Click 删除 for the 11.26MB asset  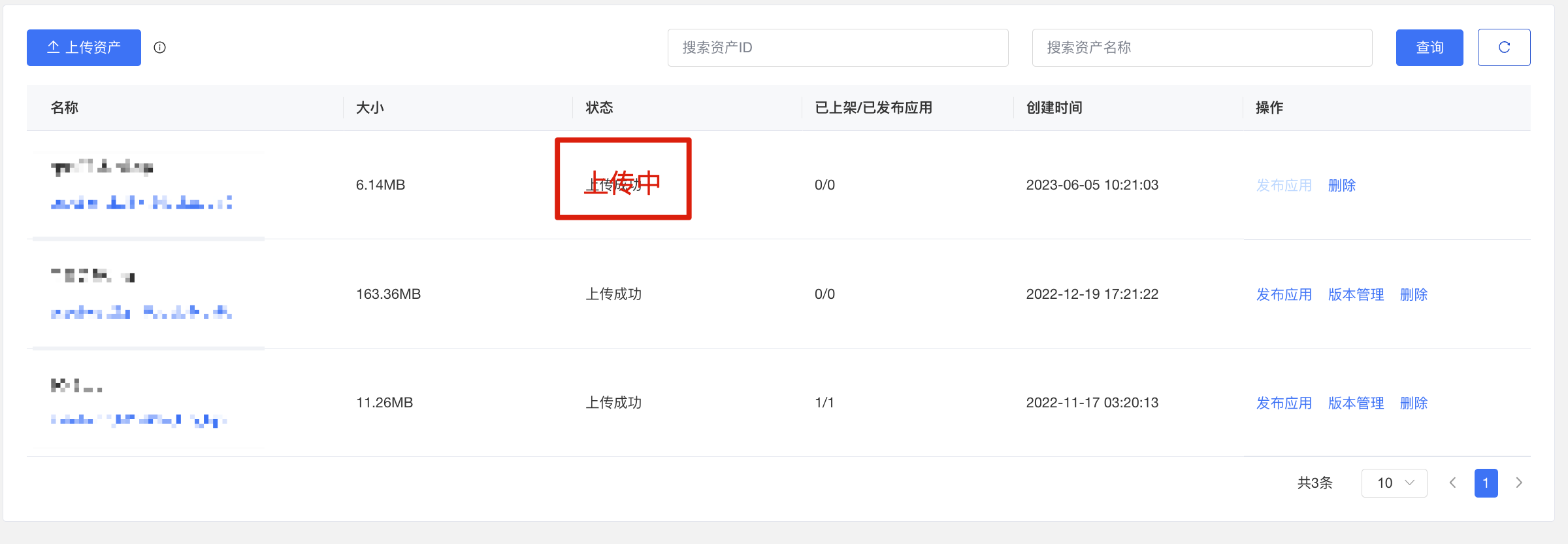point(1414,403)
